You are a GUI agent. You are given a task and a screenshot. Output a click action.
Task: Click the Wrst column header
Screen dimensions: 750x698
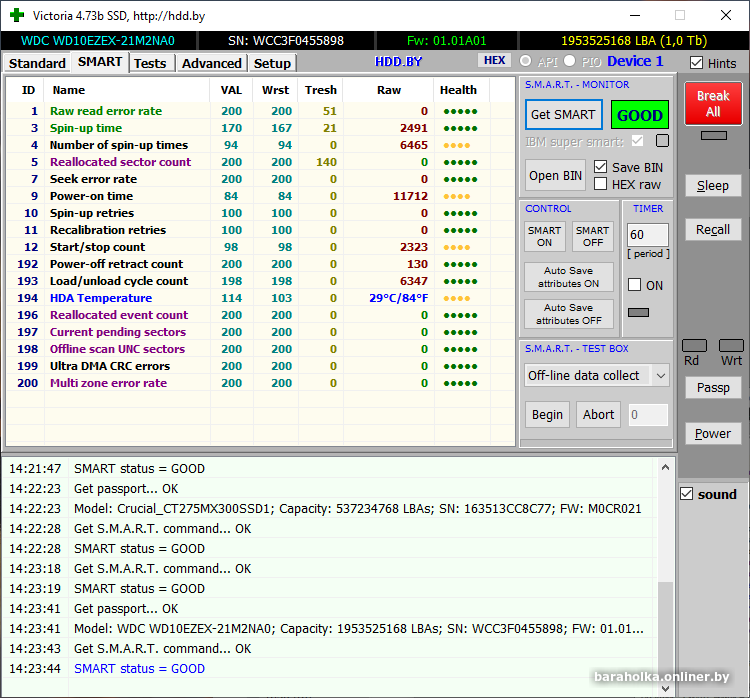coord(276,90)
